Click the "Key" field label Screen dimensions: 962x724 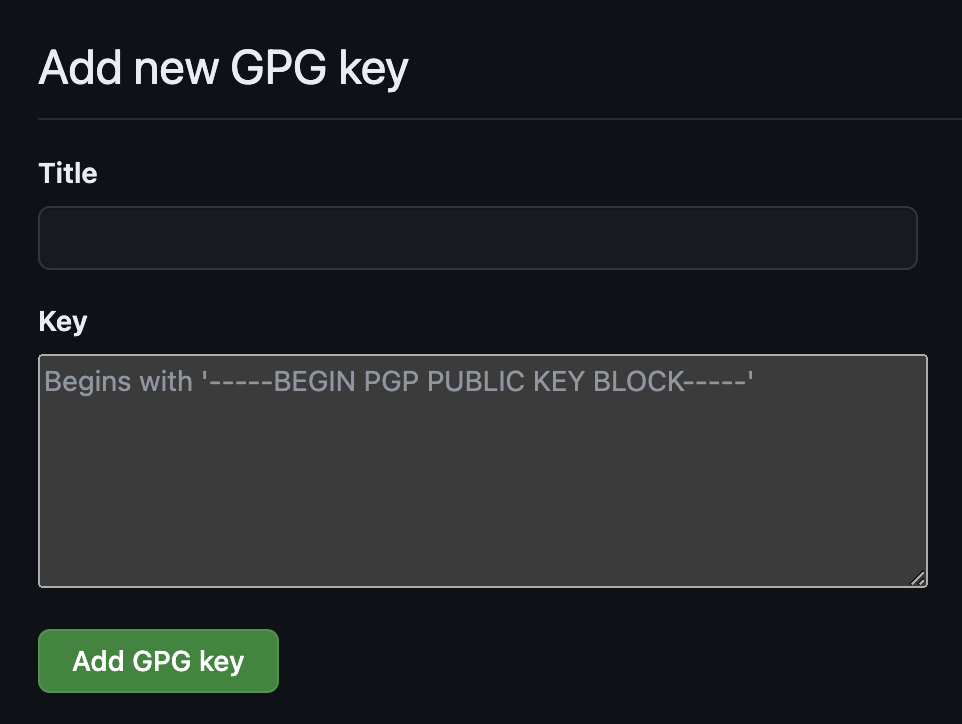(x=63, y=322)
